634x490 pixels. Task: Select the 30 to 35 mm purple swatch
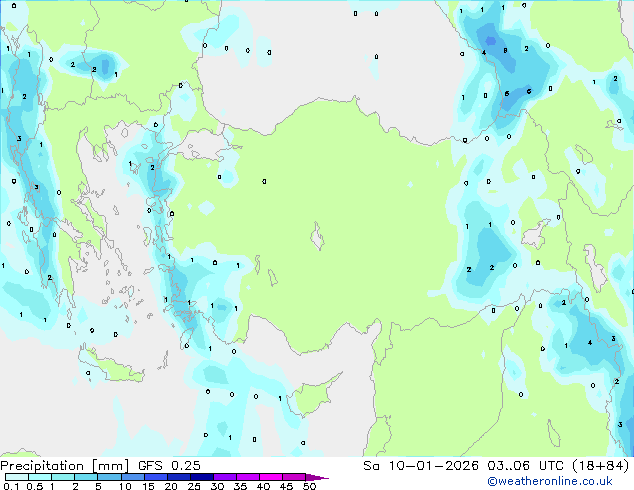click(225, 477)
